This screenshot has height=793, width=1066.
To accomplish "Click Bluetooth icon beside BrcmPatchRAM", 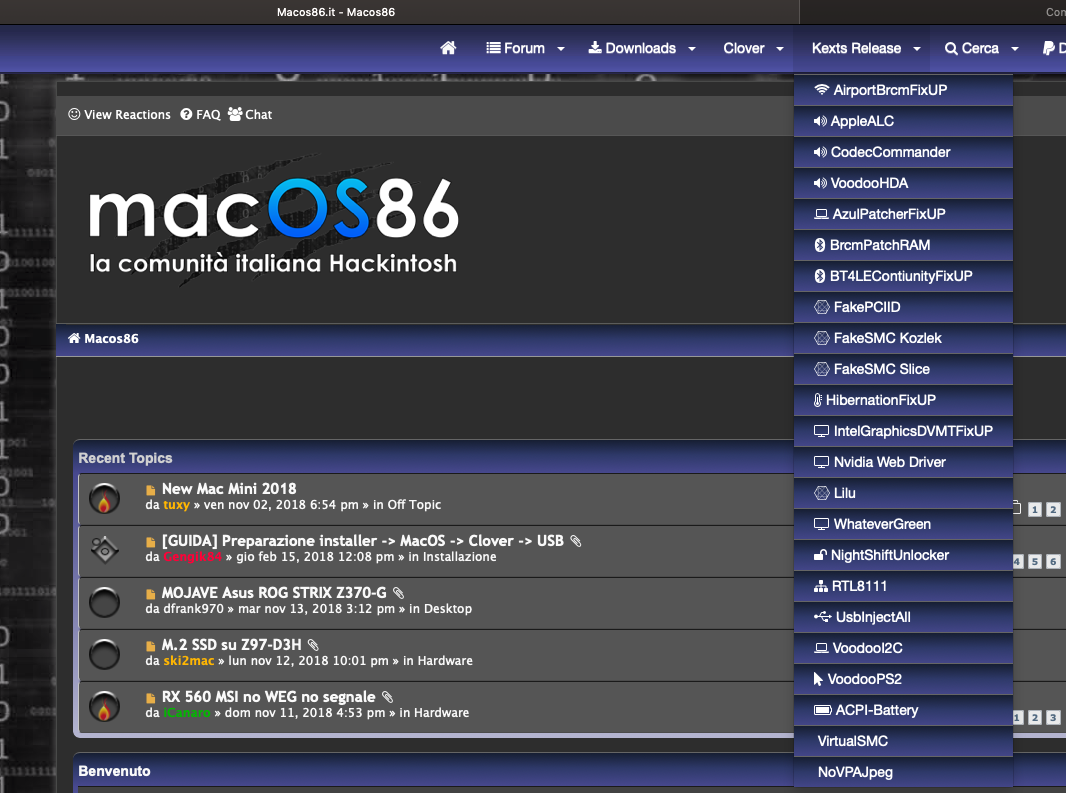I will click(820, 245).
